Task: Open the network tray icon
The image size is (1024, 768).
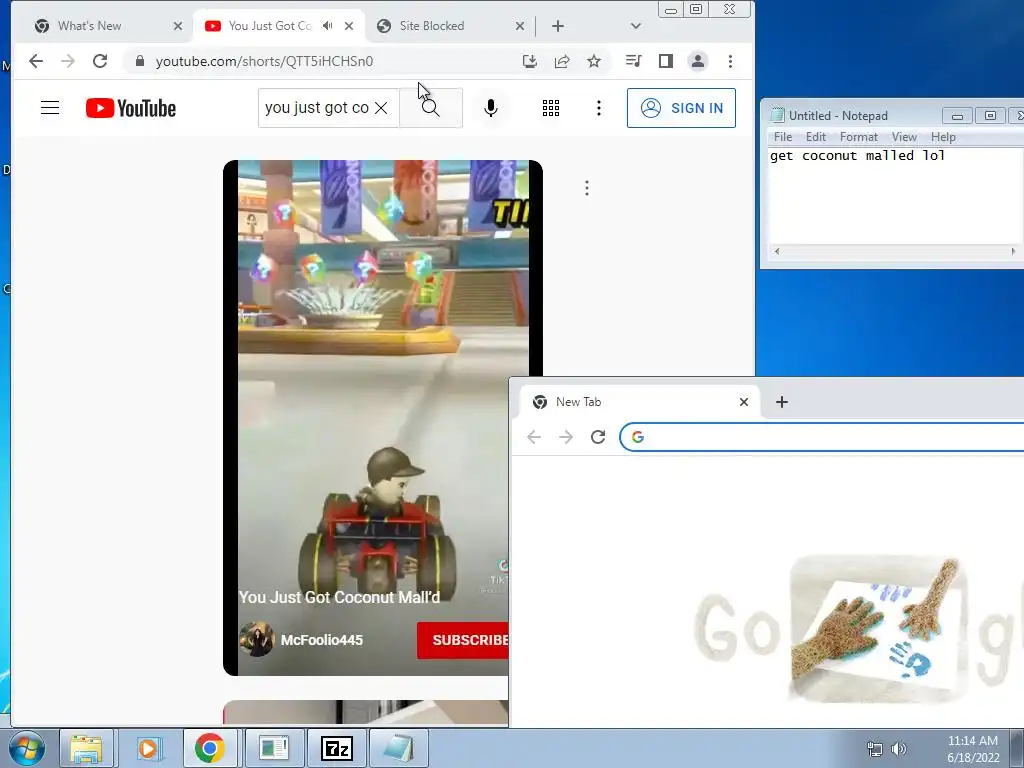Action: pyautogui.click(x=874, y=748)
